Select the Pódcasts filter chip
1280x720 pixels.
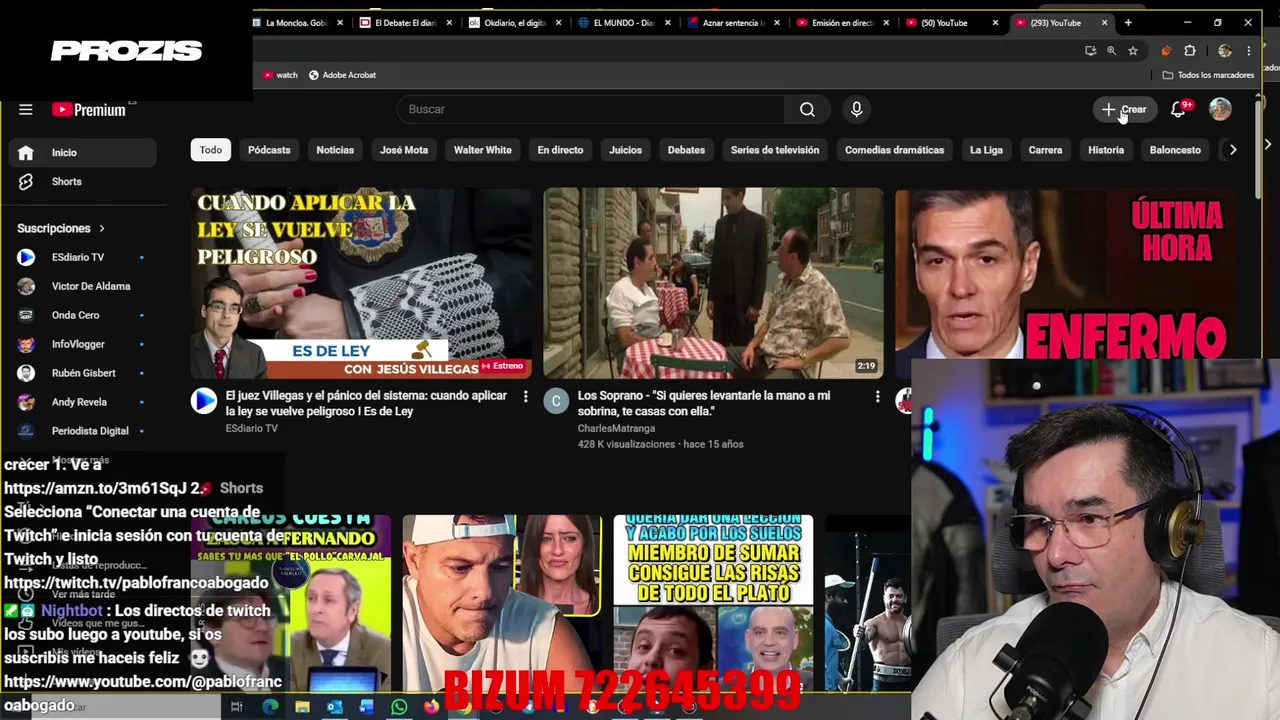point(269,150)
